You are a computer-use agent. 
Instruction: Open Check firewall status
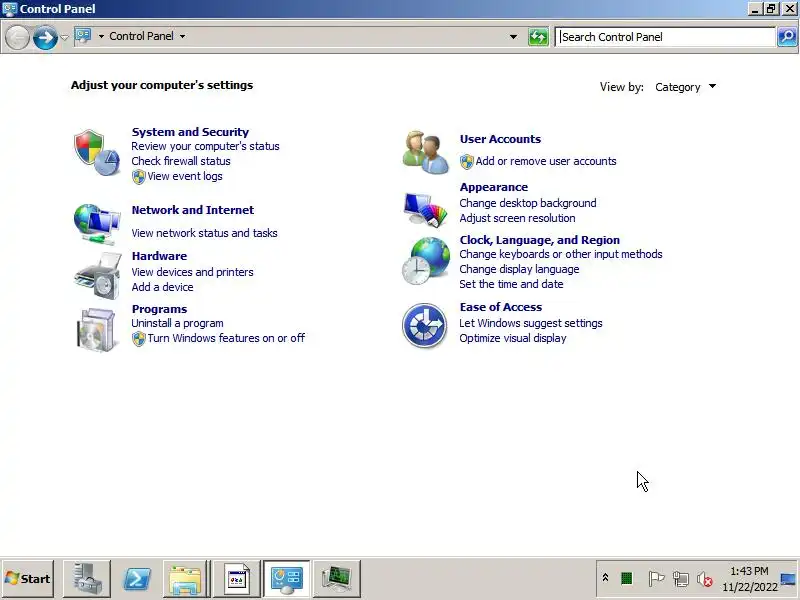[181, 161]
